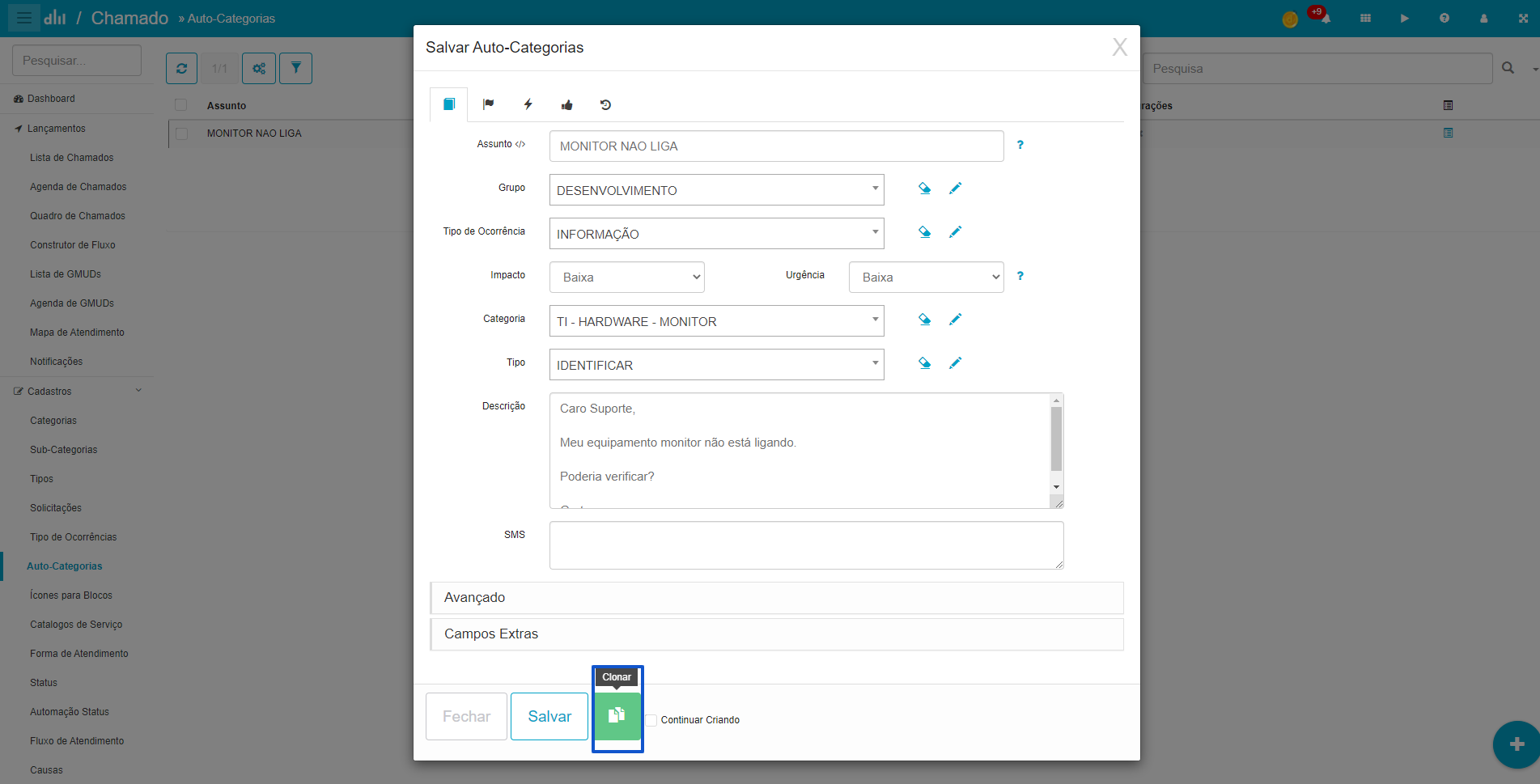
Task: Click the list icon in MONITOR NAO LIGA row
Action: pyautogui.click(x=1448, y=133)
